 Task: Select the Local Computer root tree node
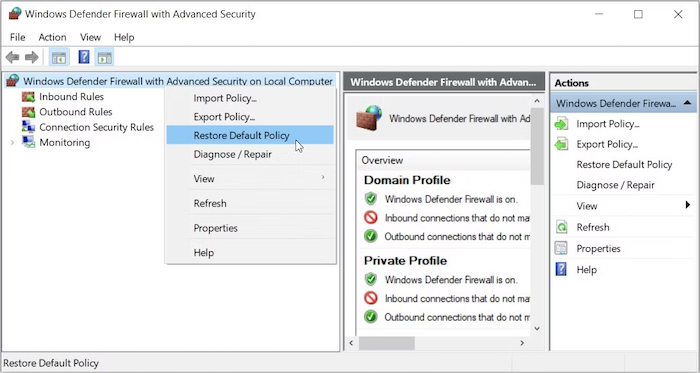(x=178, y=81)
